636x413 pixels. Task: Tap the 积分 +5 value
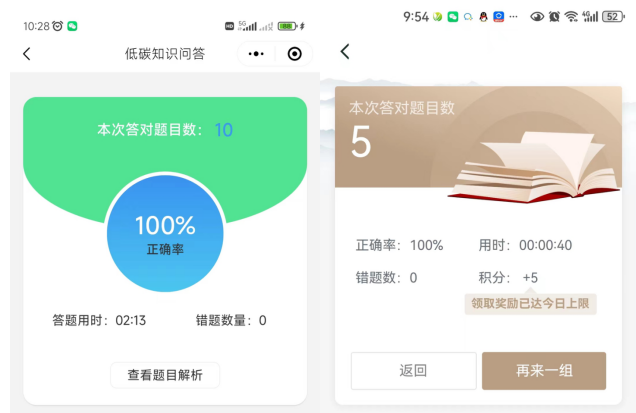point(530,277)
